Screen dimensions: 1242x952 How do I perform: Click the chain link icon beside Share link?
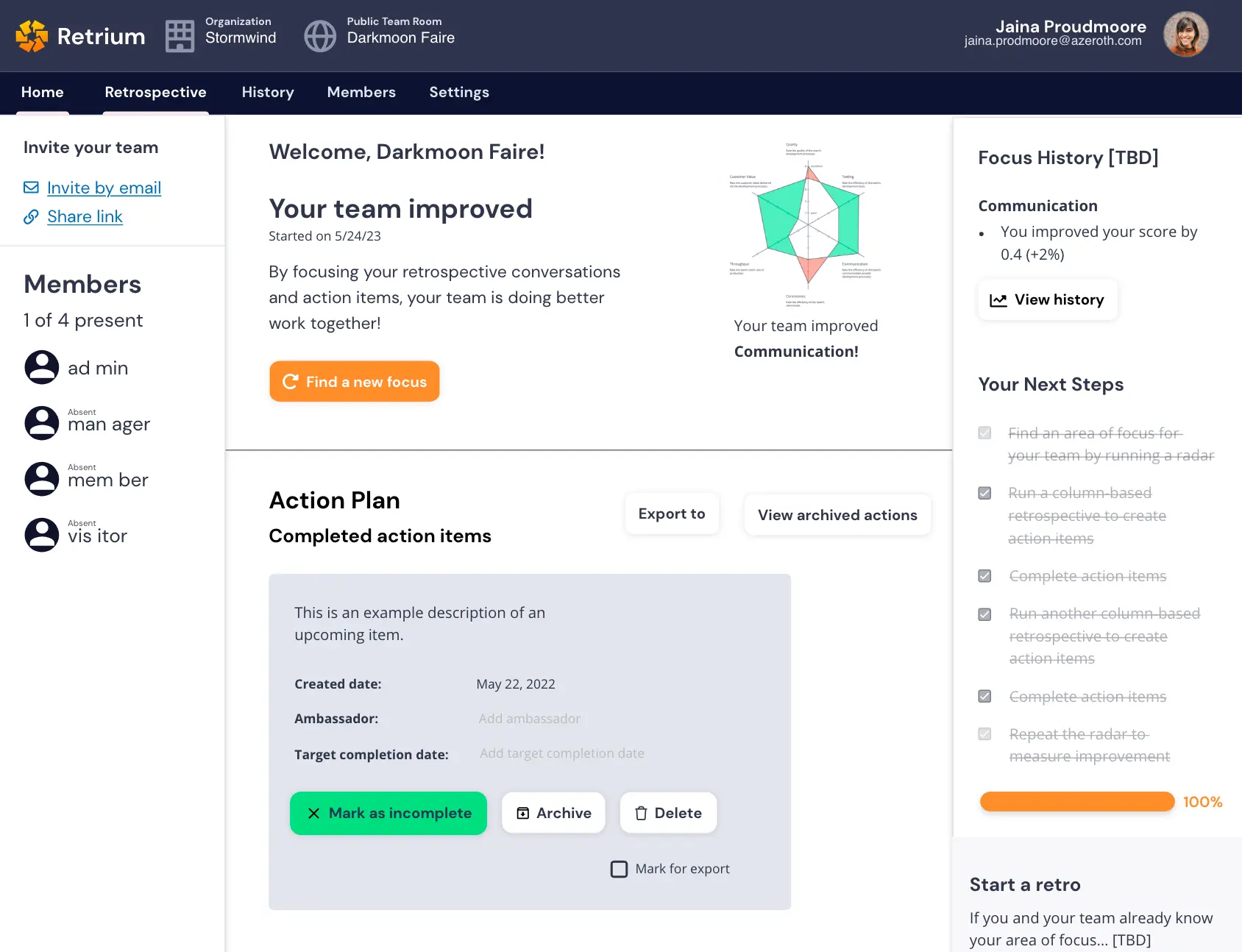[x=31, y=217]
